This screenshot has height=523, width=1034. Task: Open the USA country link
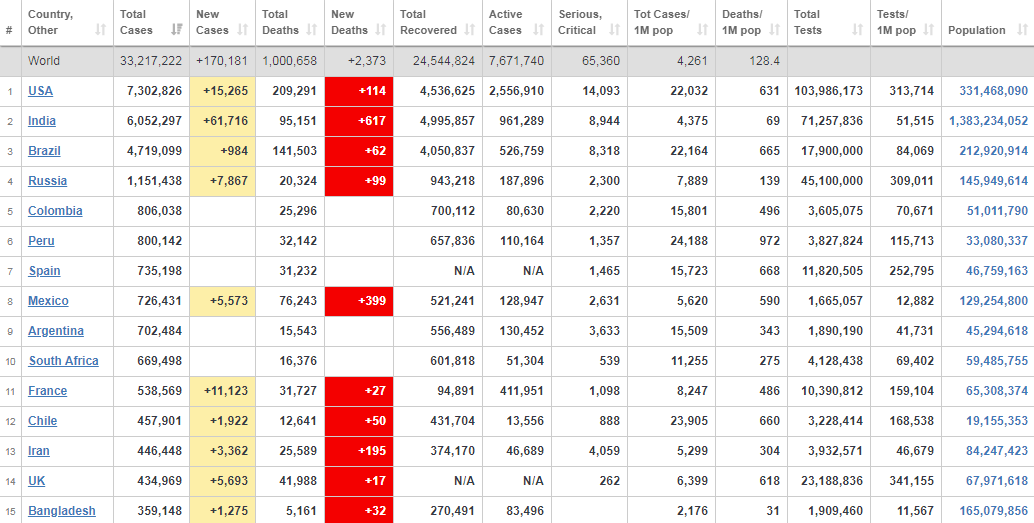coord(40,91)
